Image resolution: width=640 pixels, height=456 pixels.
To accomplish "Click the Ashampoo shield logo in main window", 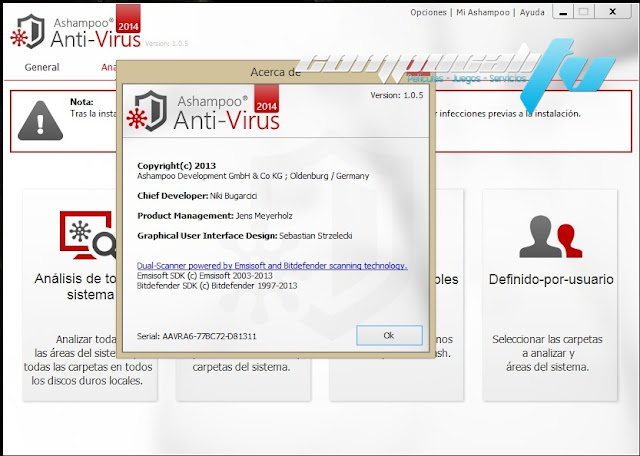I will (x=28, y=32).
